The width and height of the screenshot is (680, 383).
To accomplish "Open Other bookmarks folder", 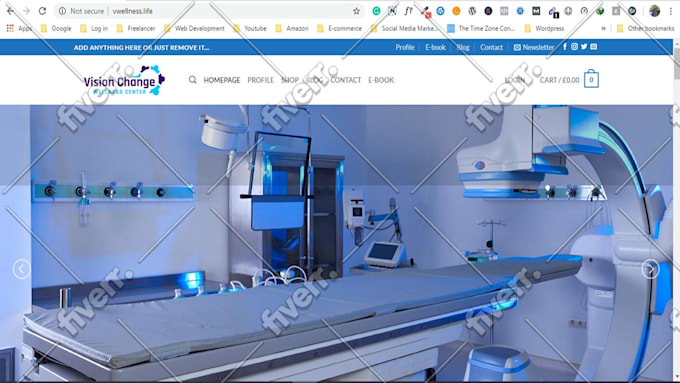I will point(645,28).
